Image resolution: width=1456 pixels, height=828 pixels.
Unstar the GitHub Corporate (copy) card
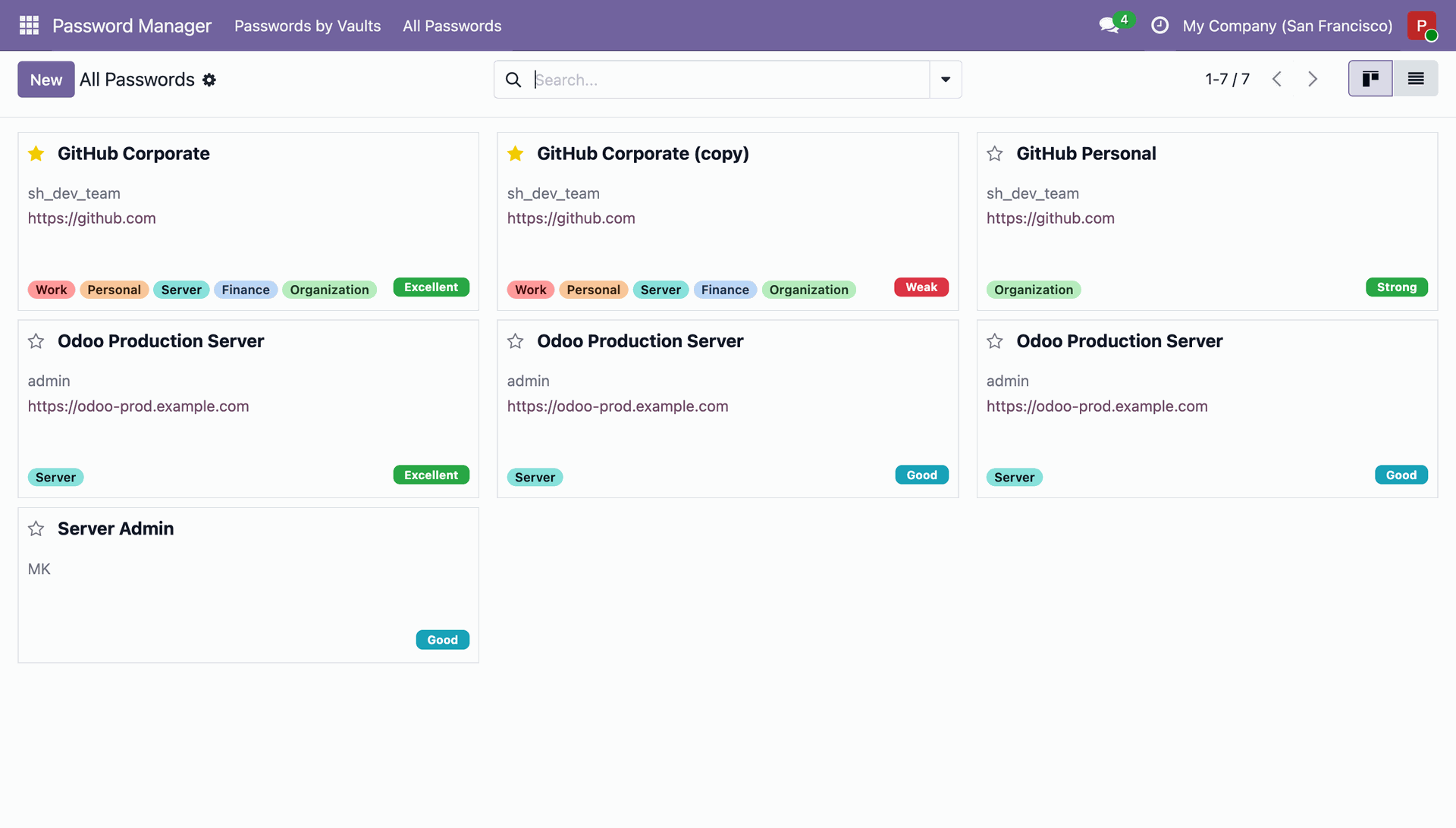[x=516, y=154]
